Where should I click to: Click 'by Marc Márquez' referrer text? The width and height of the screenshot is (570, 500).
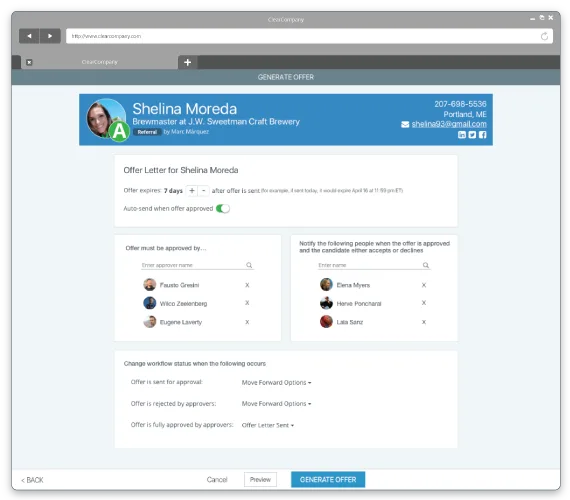[x=186, y=132]
